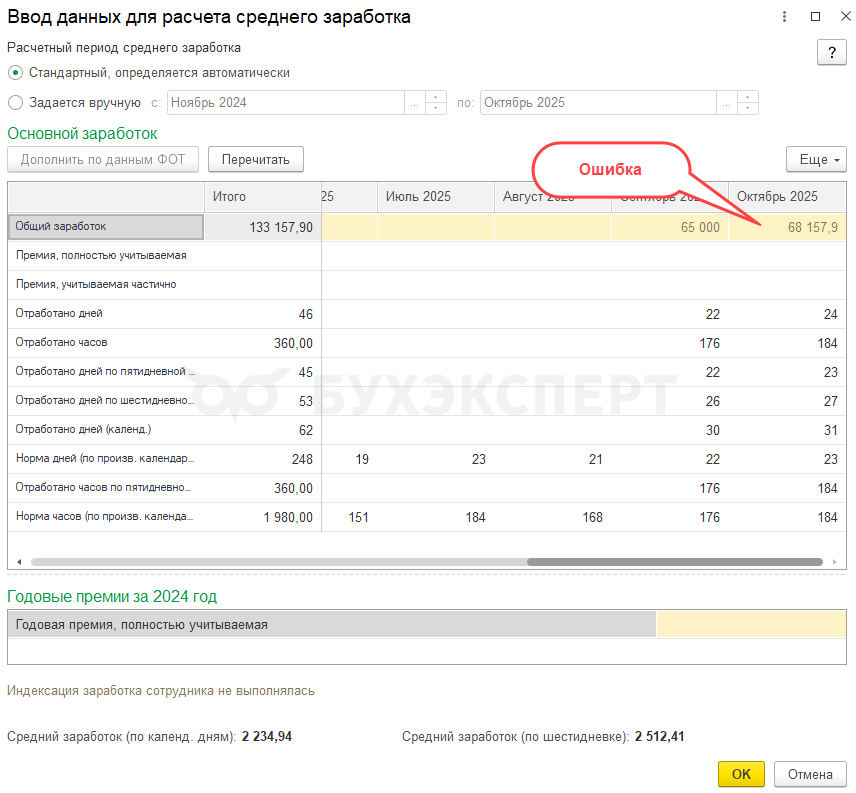Select the Задается вручную radio option
The height and width of the screenshot is (793, 856).
(15, 102)
